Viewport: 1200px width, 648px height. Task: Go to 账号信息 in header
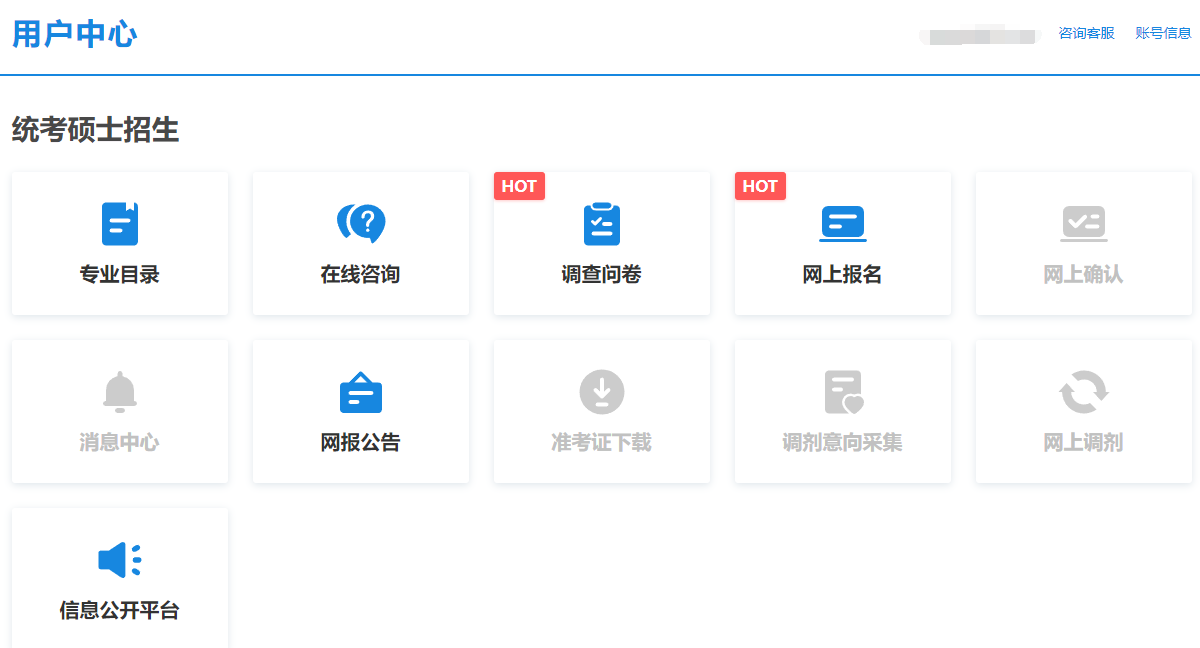[1163, 33]
